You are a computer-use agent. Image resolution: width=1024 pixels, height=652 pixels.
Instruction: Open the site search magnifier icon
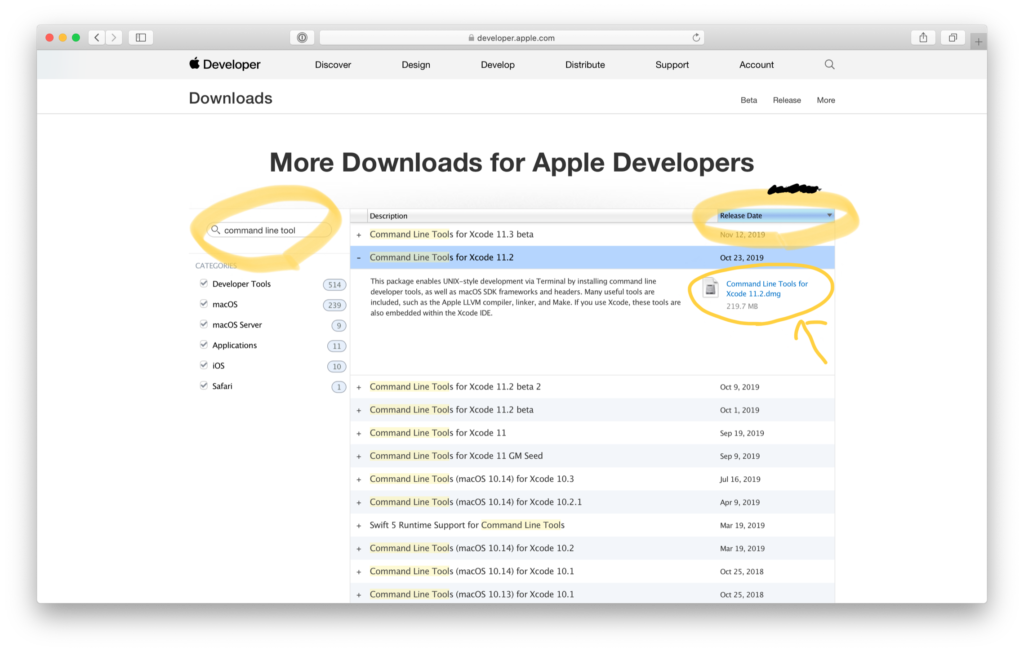coord(829,65)
